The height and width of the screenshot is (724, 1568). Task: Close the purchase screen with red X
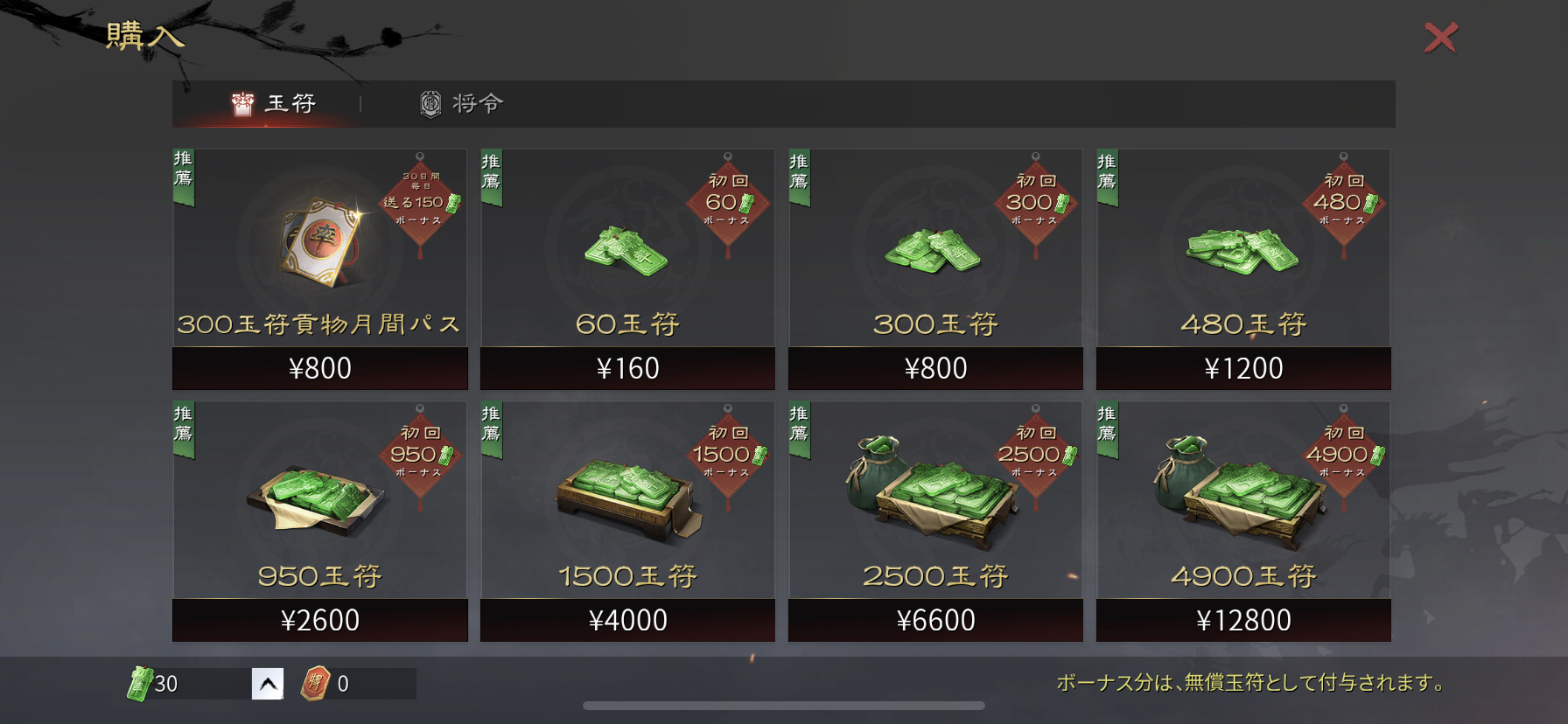pos(1440,38)
